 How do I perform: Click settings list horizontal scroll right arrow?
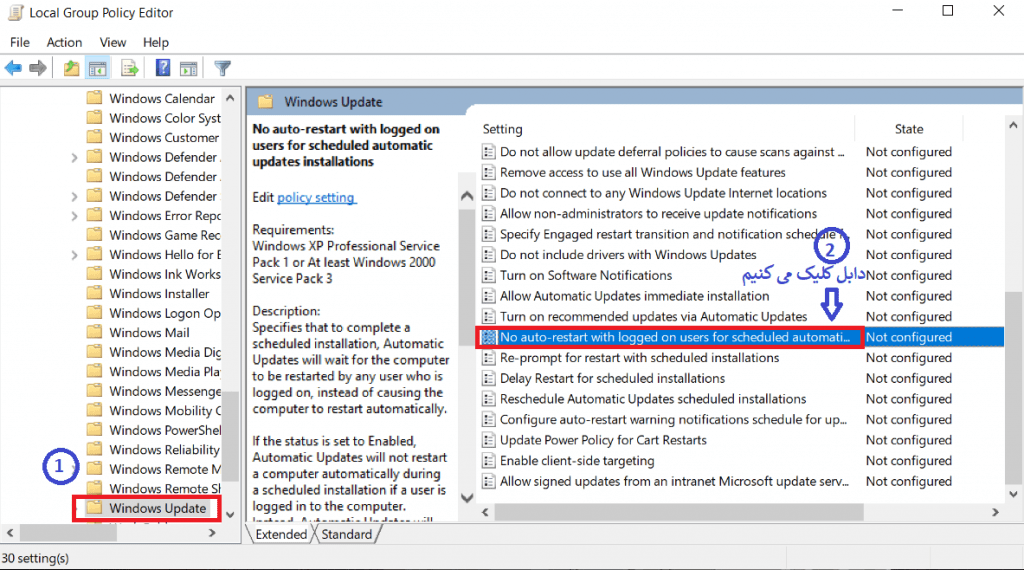(x=995, y=513)
